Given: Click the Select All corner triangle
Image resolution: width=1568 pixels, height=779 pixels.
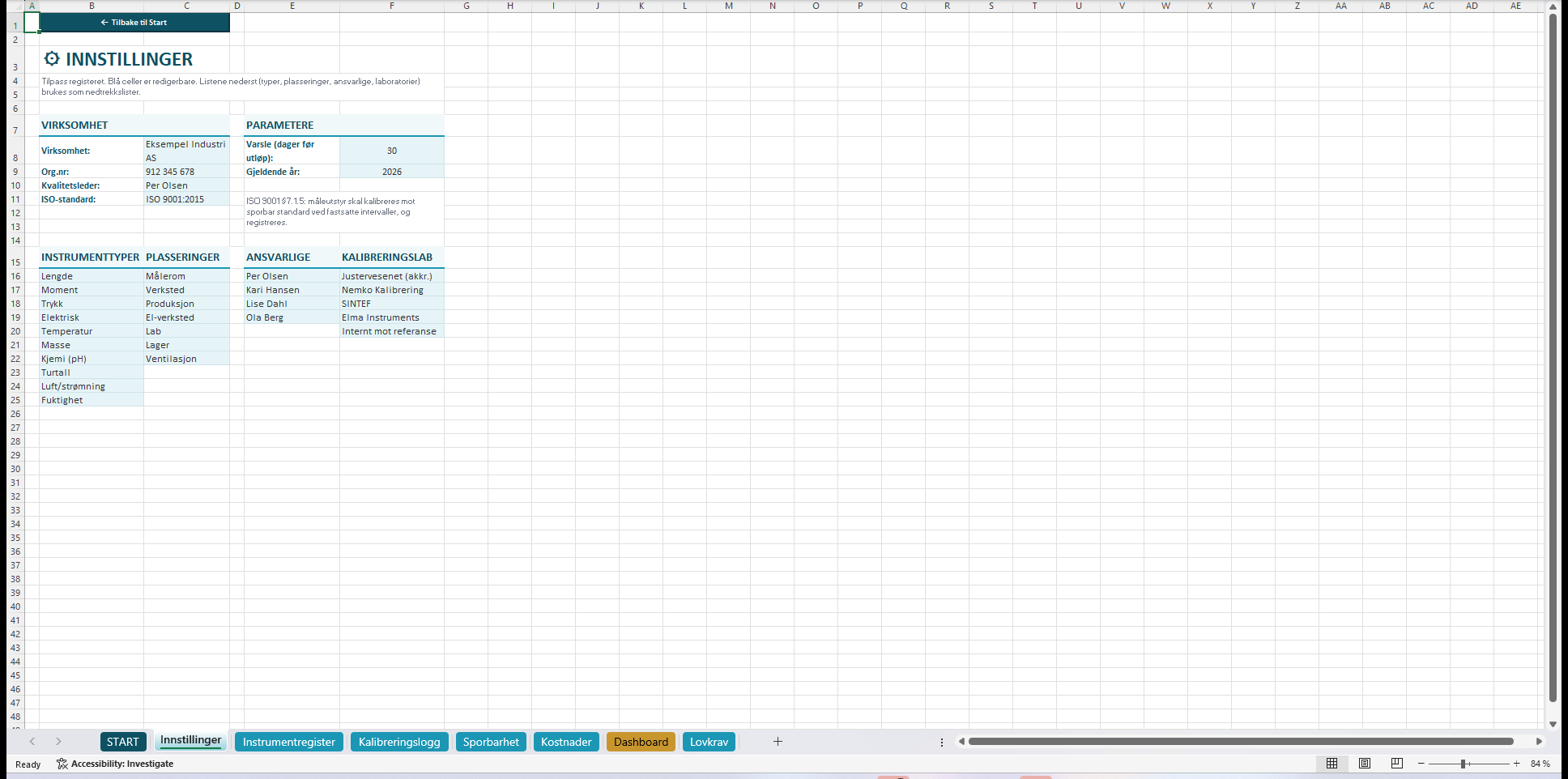Looking at the screenshot, I should coord(16,6).
